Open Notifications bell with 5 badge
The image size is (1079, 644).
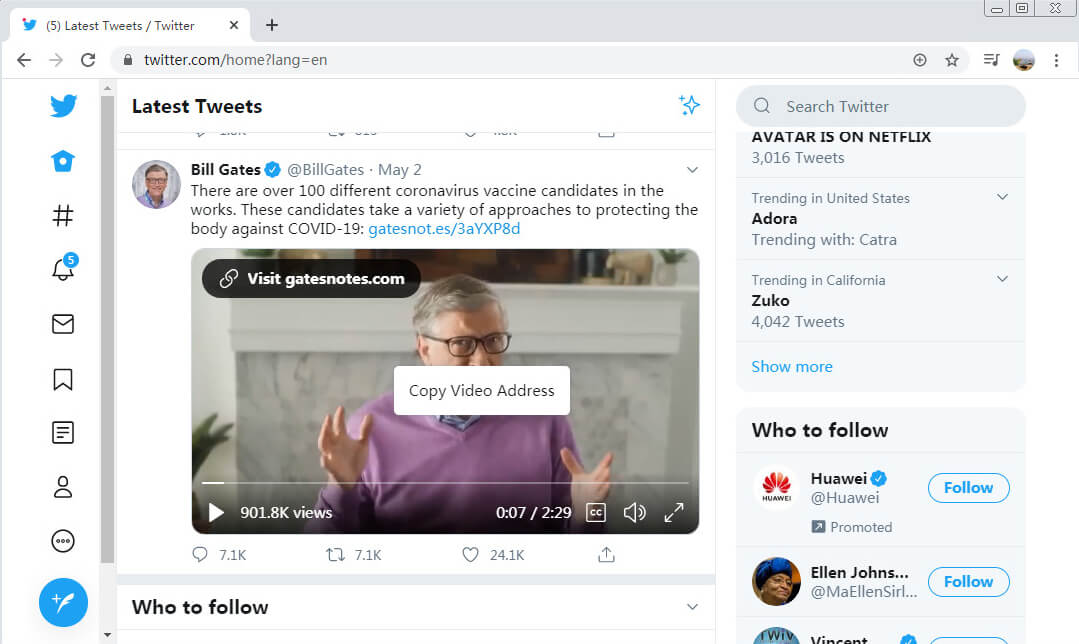[63, 269]
